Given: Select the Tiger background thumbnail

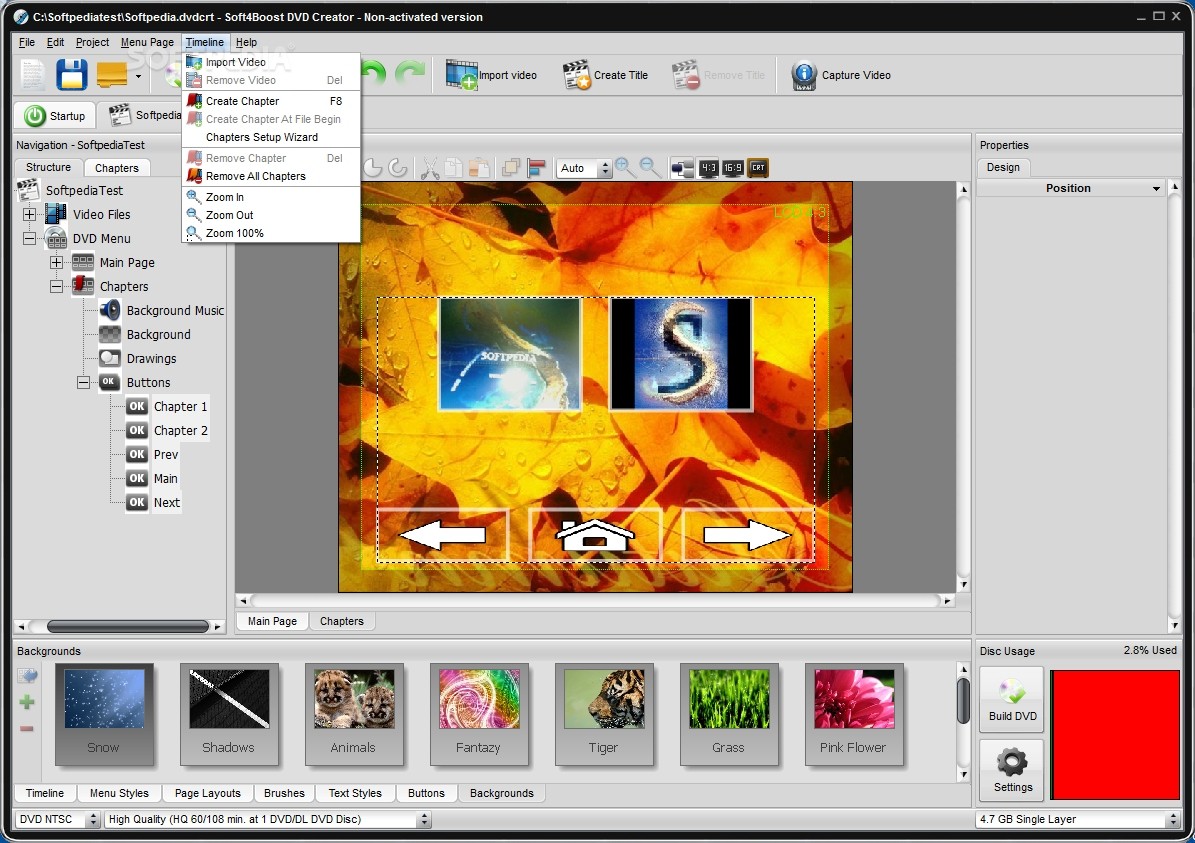Looking at the screenshot, I should click(604, 713).
